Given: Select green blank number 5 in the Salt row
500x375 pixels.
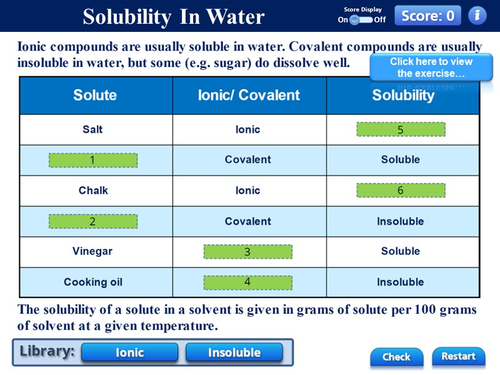Looking at the screenshot, I should click(401, 130).
